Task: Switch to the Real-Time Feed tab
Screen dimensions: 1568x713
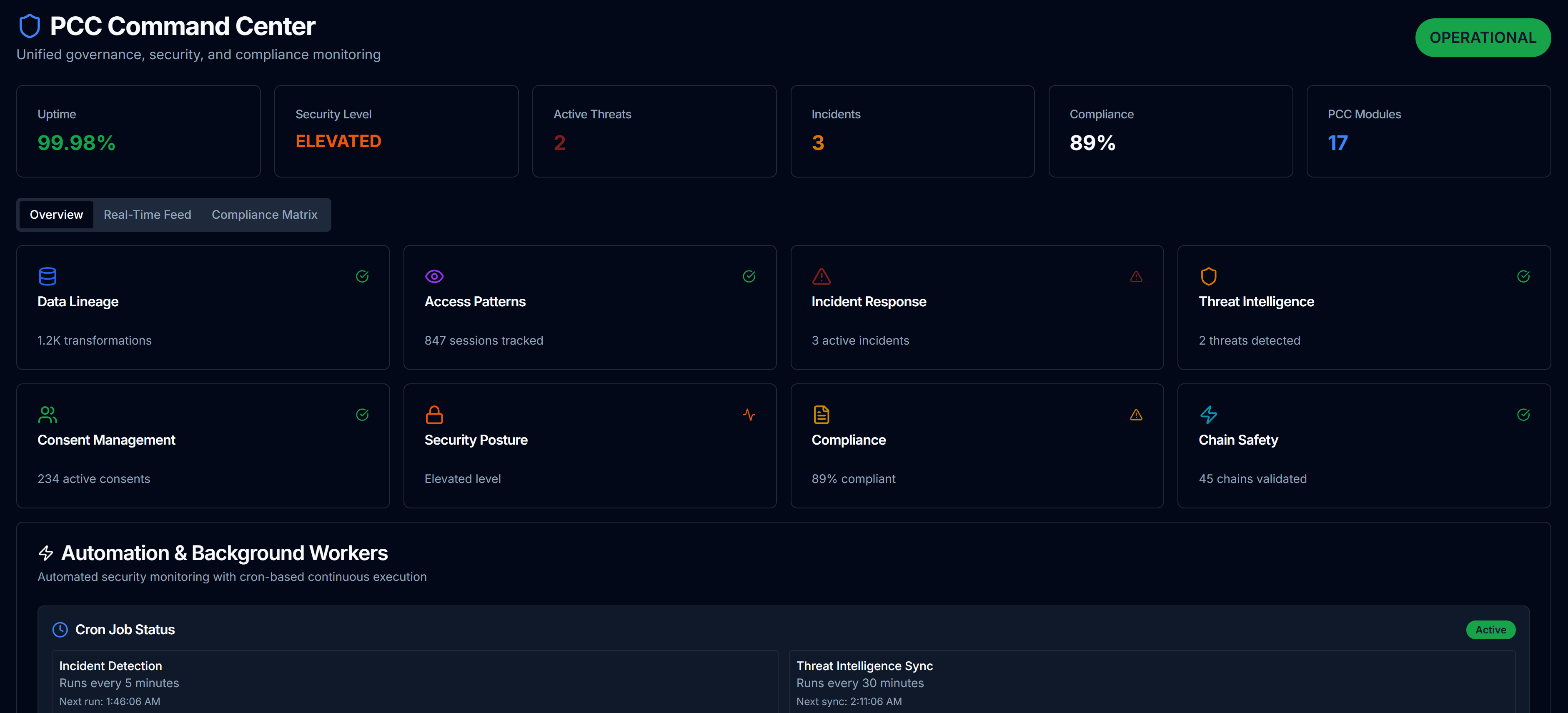Action: point(147,214)
